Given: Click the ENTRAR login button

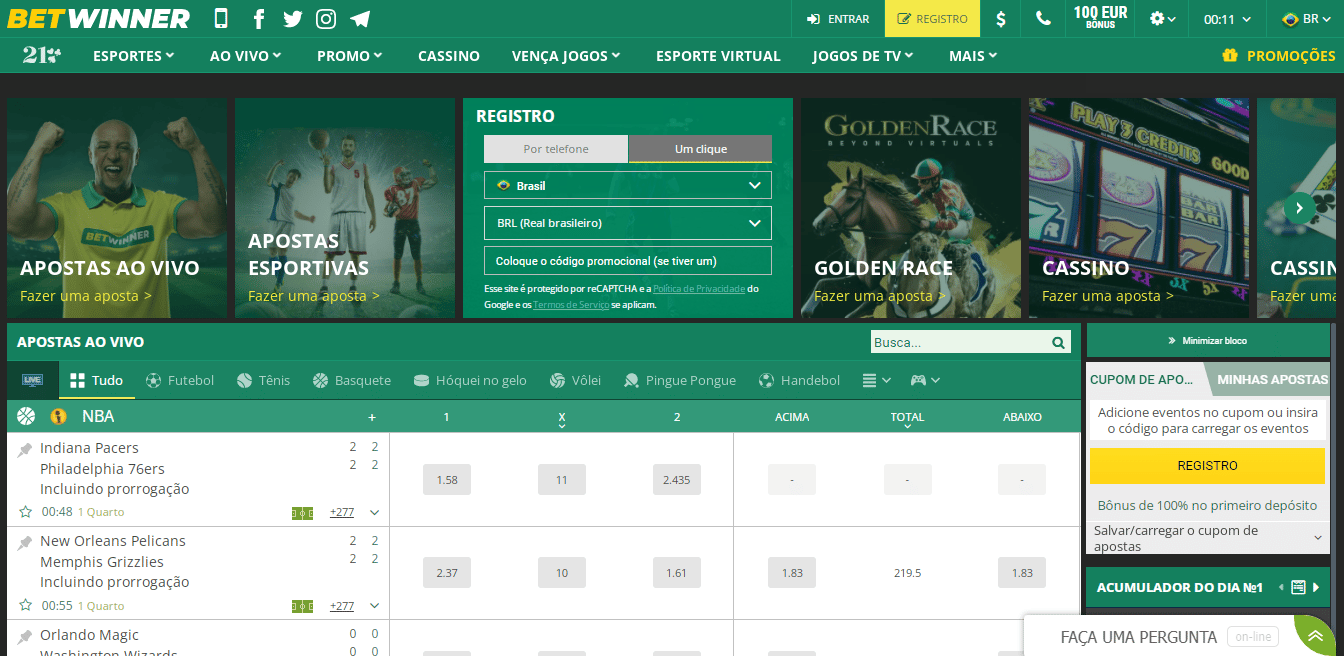Looking at the screenshot, I should 838,18.
